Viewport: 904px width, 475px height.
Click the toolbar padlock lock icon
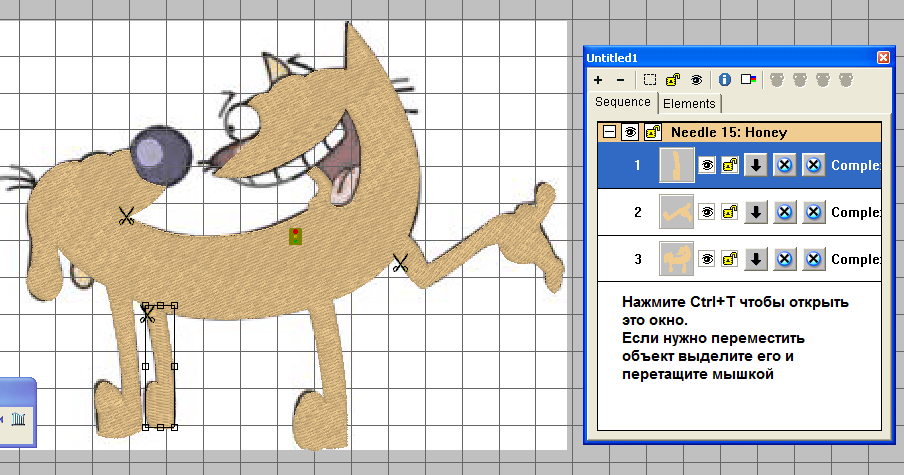coord(673,80)
